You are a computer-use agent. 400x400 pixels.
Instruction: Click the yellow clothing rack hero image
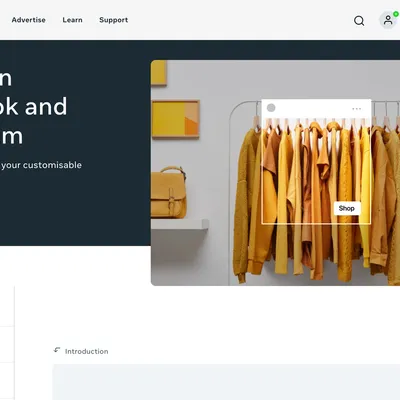point(275,173)
